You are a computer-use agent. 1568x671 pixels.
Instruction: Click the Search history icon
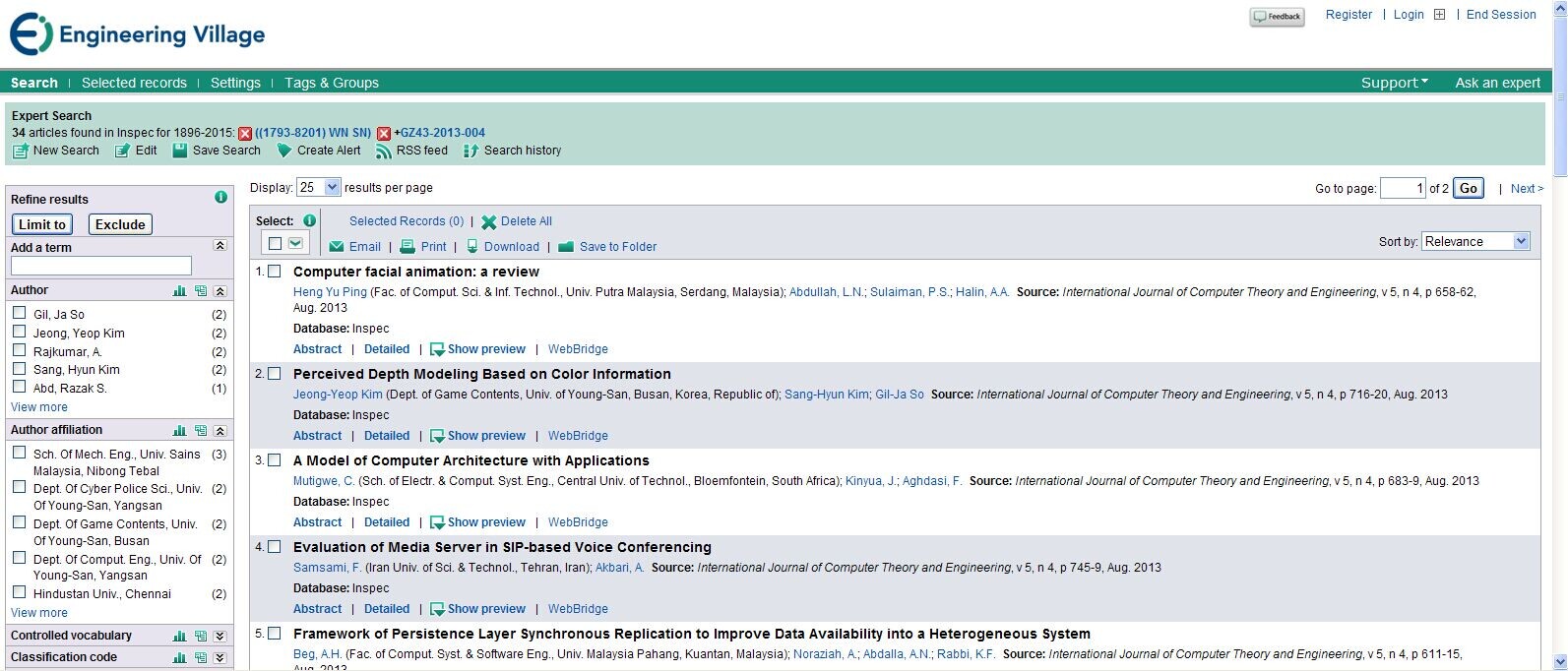tap(471, 152)
